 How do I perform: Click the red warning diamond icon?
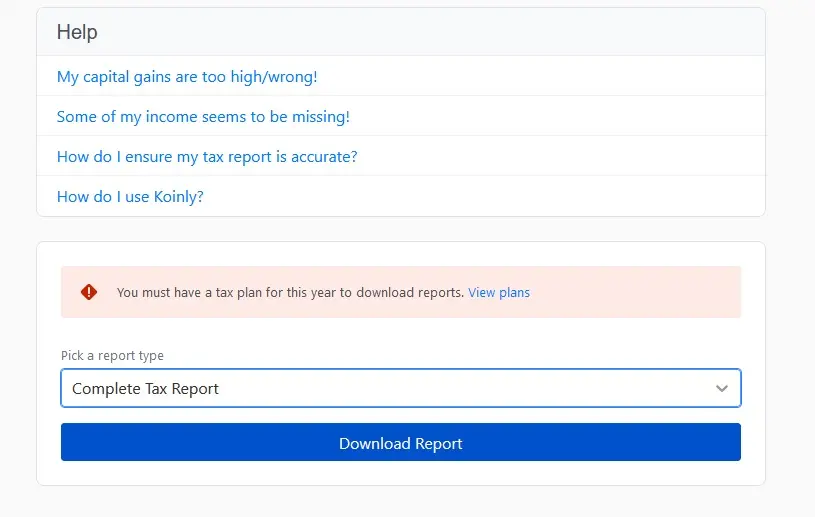(x=89, y=292)
